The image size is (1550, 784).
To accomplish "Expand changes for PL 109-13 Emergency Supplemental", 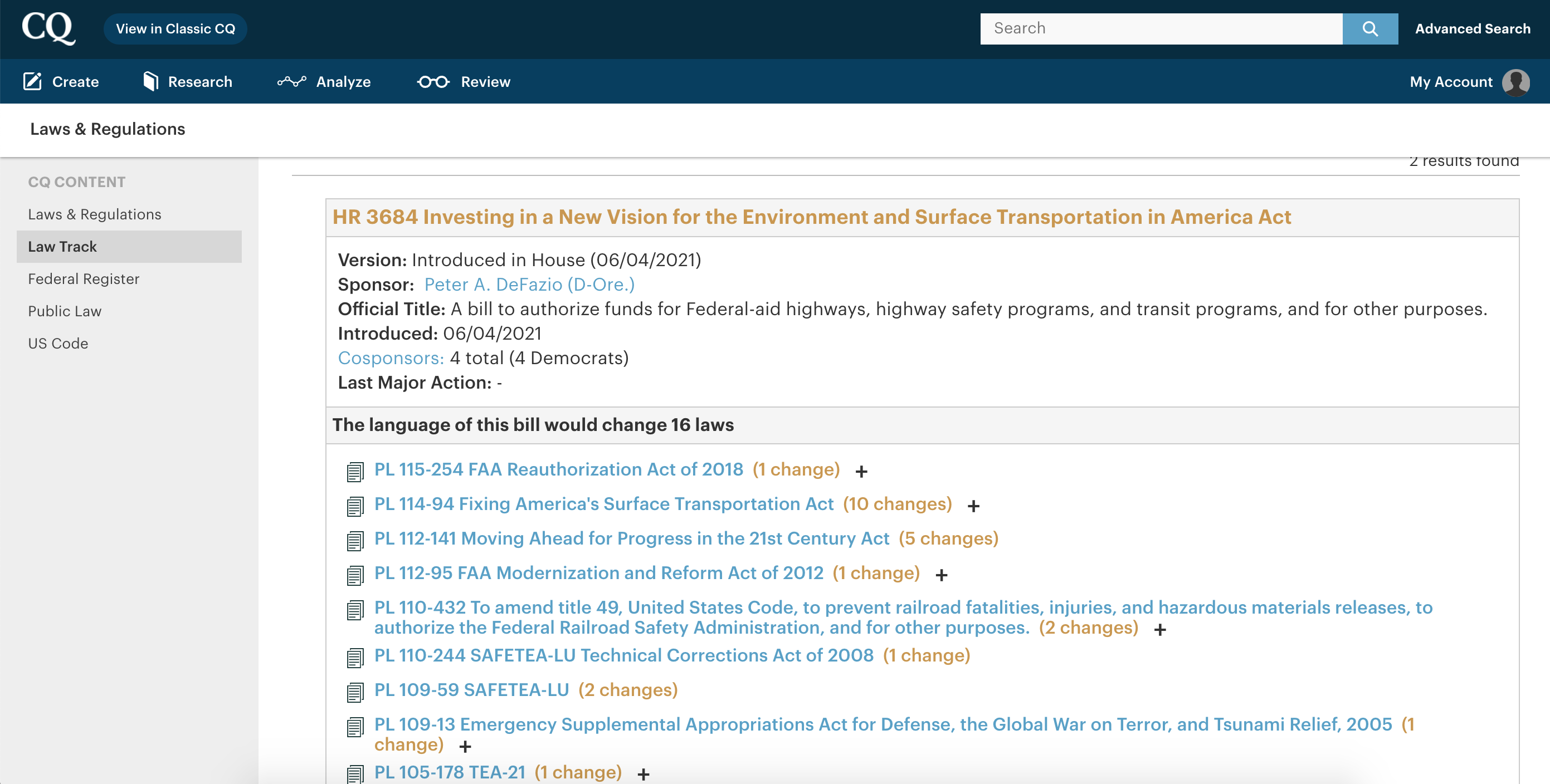I will coord(465,747).
